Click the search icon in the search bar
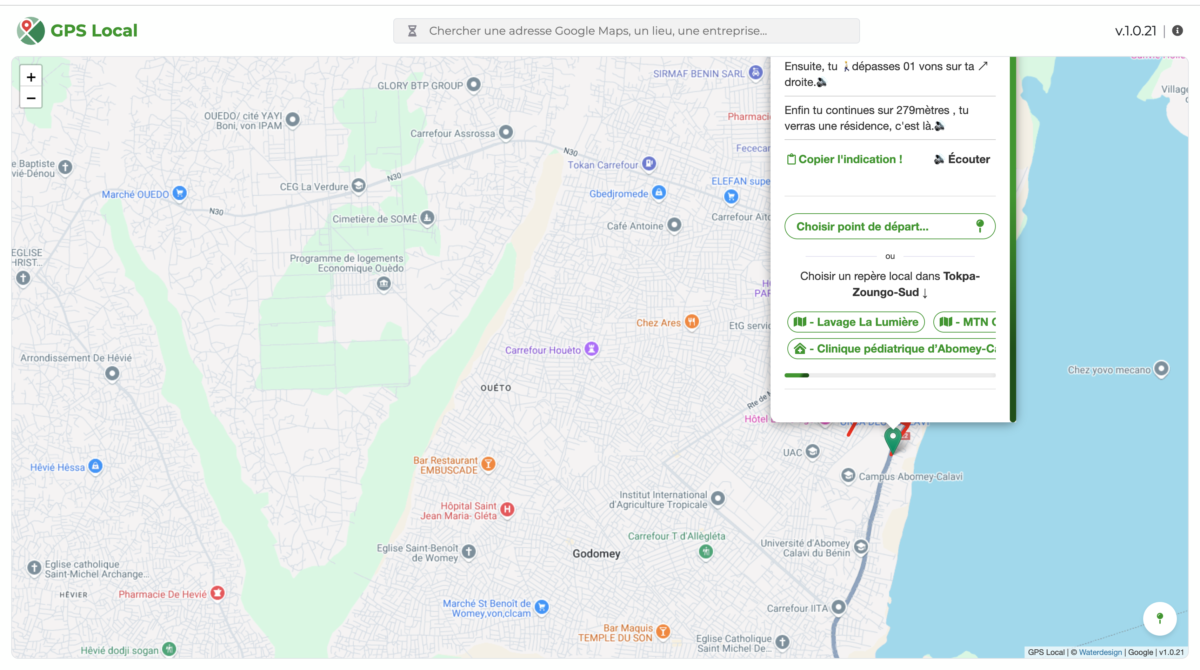 [412, 31]
